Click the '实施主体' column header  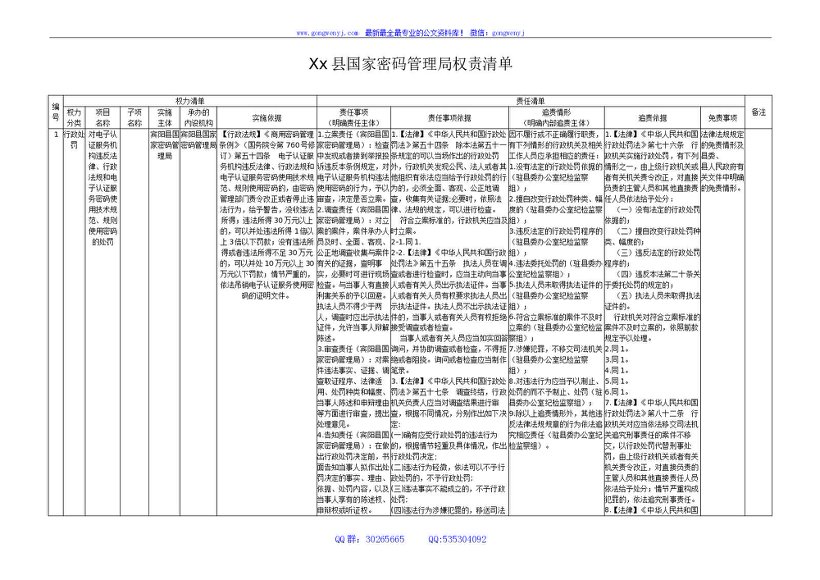pos(164,118)
